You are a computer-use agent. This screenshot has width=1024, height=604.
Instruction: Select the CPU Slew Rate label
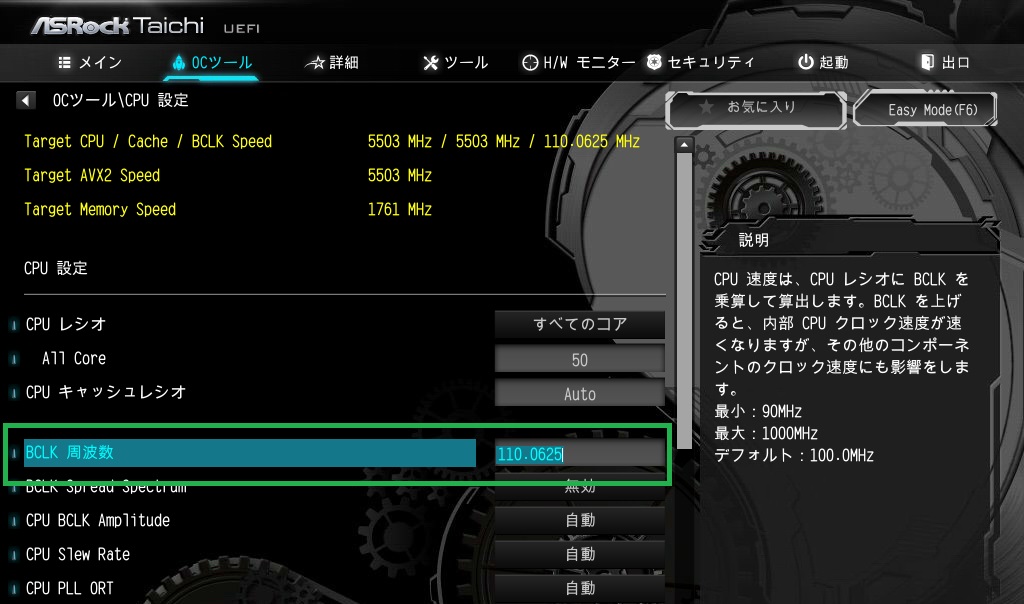pyautogui.click(x=78, y=554)
